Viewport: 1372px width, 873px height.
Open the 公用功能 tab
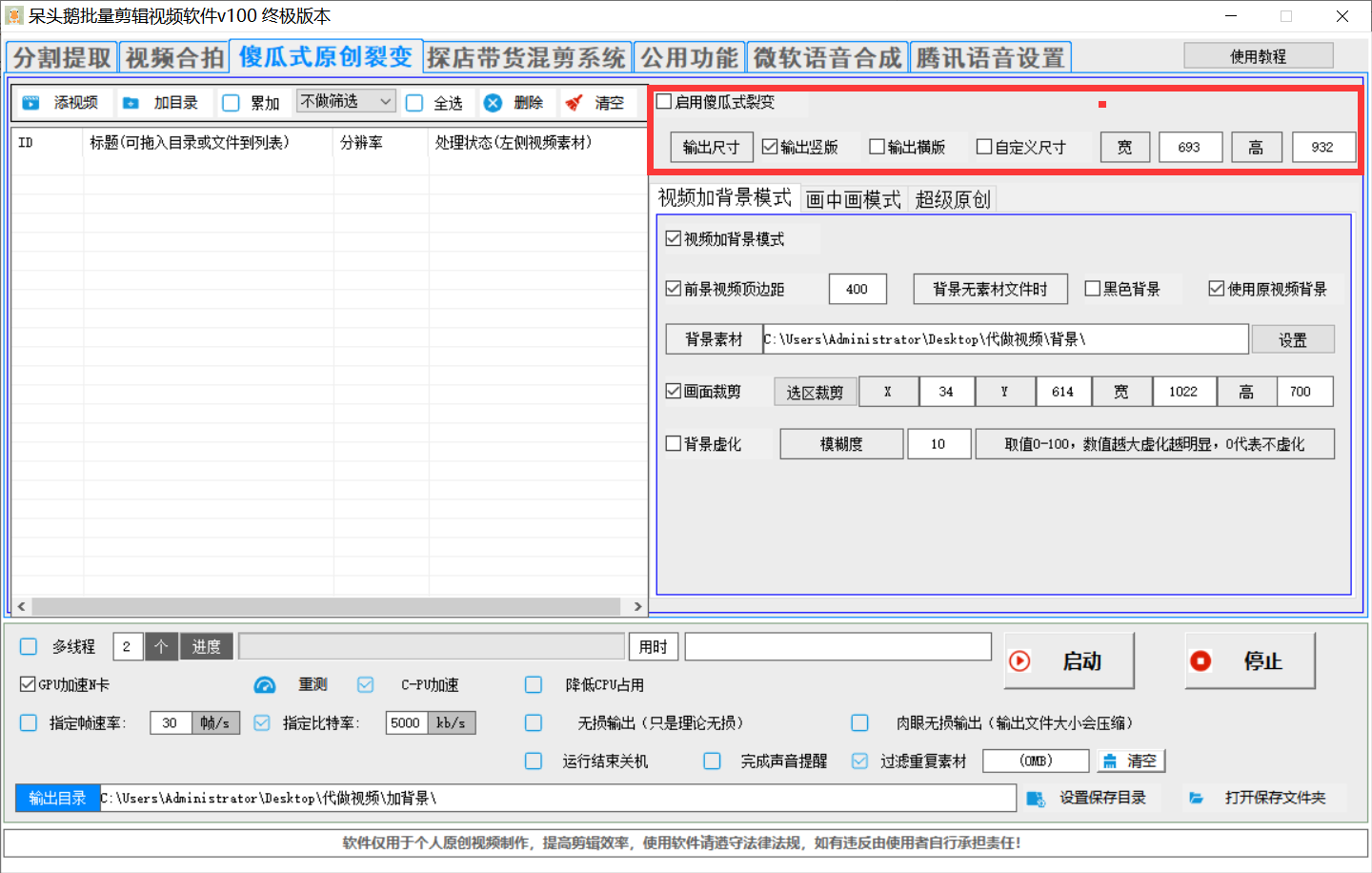pyautogui.click(x=689, y=57)
